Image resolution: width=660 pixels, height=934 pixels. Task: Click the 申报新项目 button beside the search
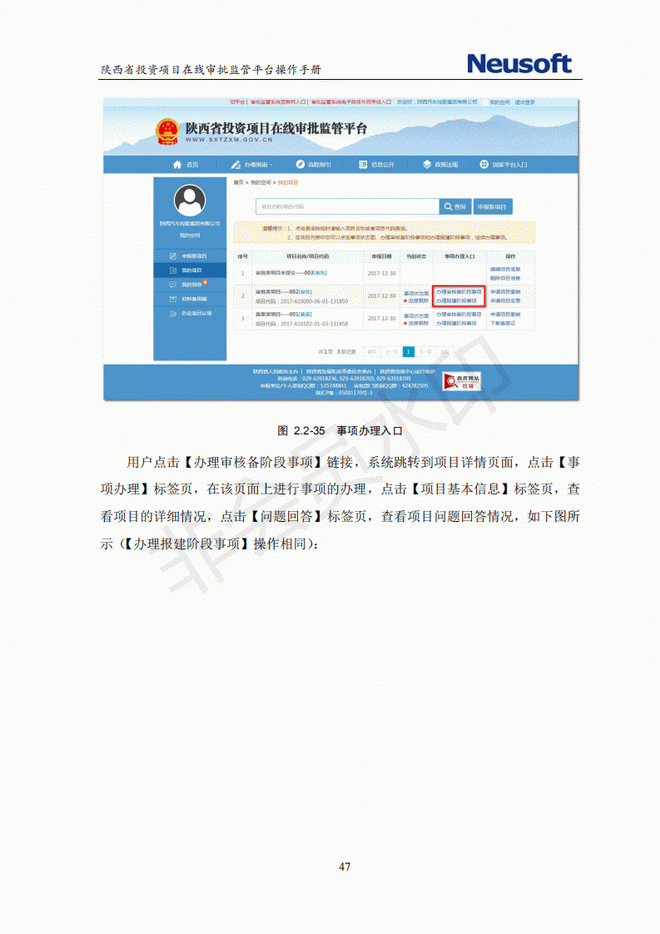(493, 207)
